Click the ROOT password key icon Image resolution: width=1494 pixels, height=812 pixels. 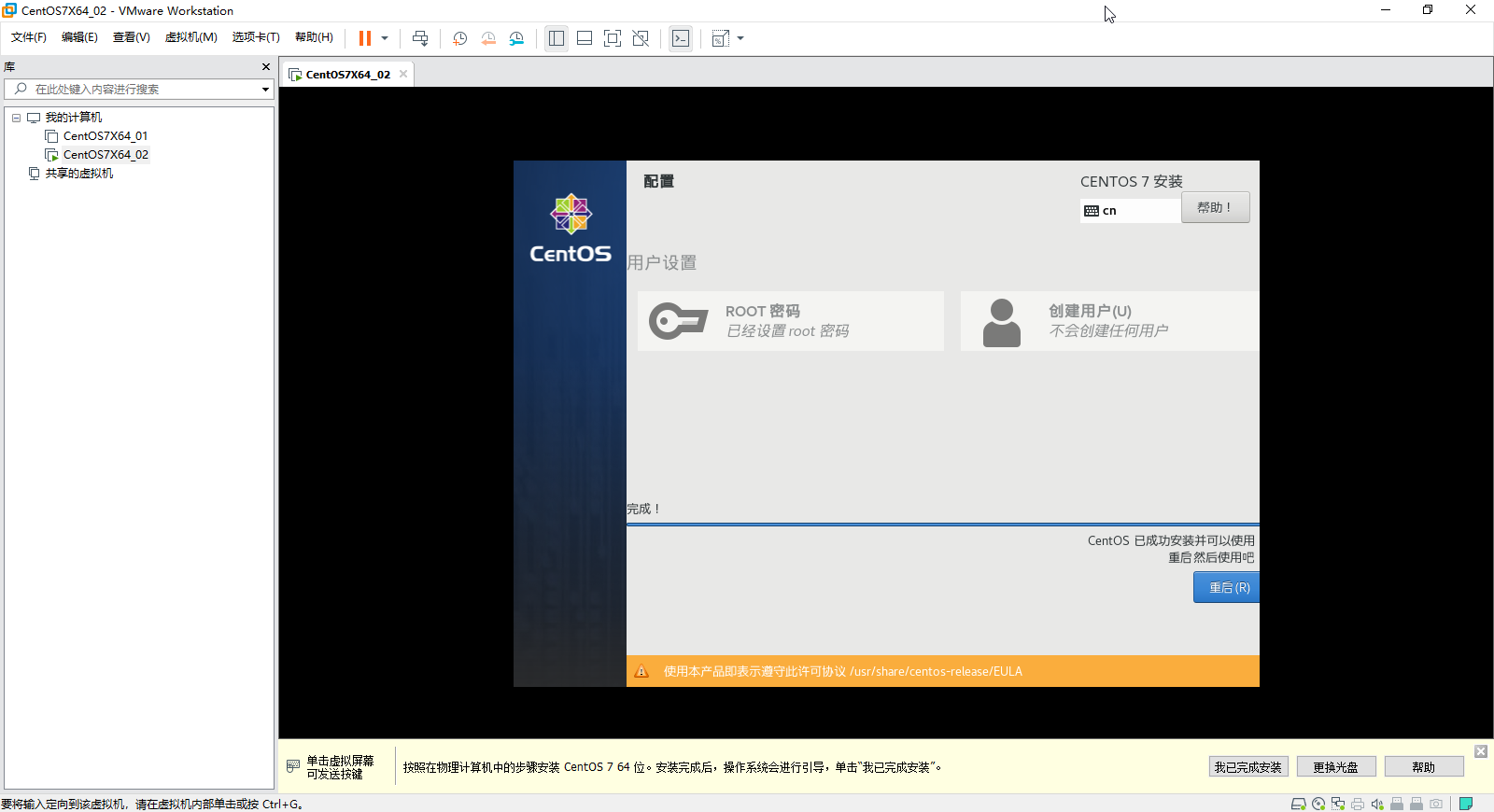point(679,321)
